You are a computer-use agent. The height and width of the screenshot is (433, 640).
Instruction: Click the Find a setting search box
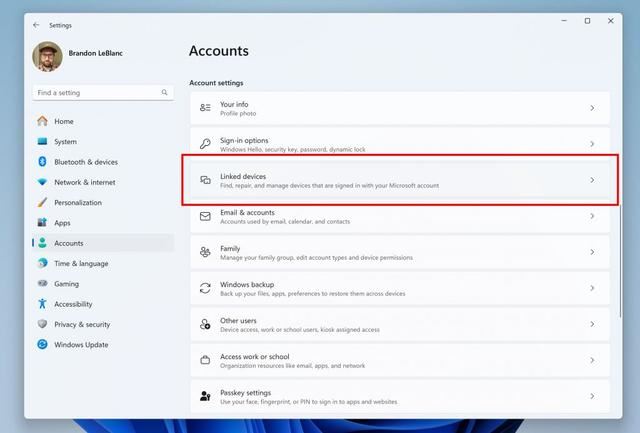[95, 93]
